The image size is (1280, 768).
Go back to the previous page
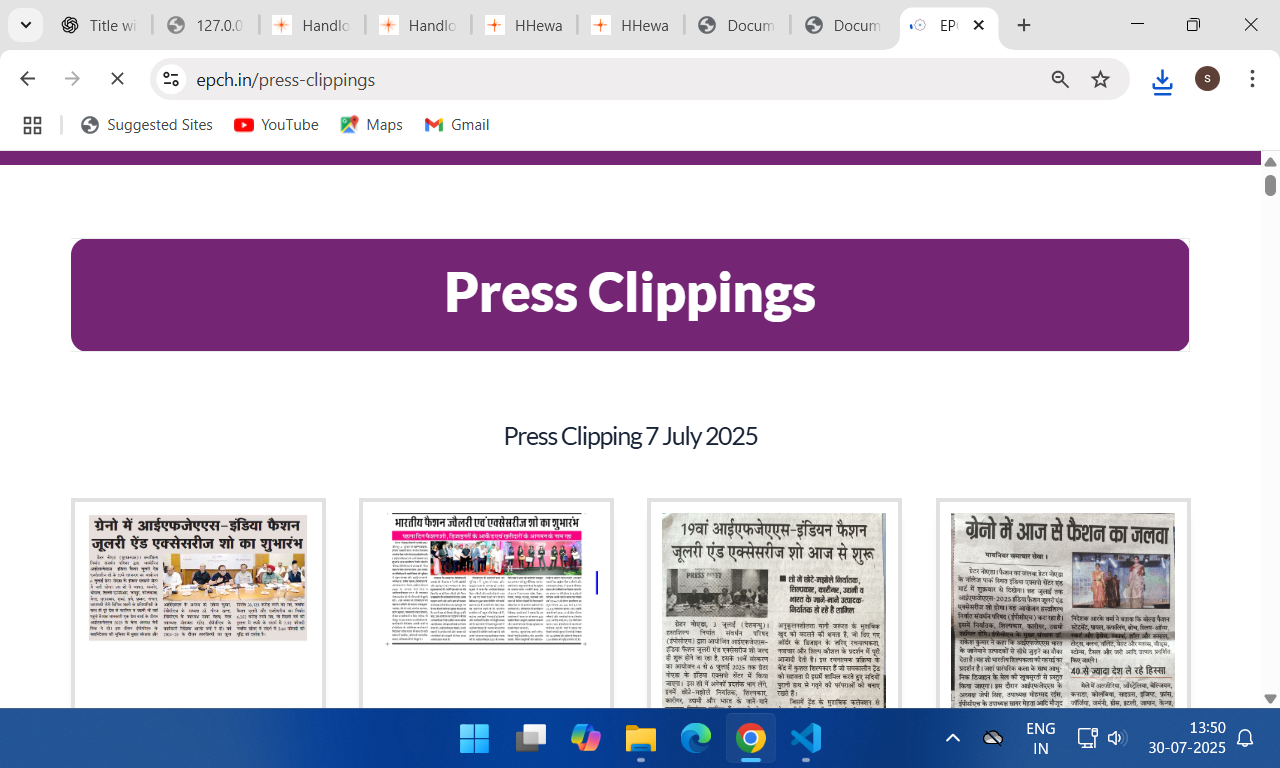coord(28,79)
